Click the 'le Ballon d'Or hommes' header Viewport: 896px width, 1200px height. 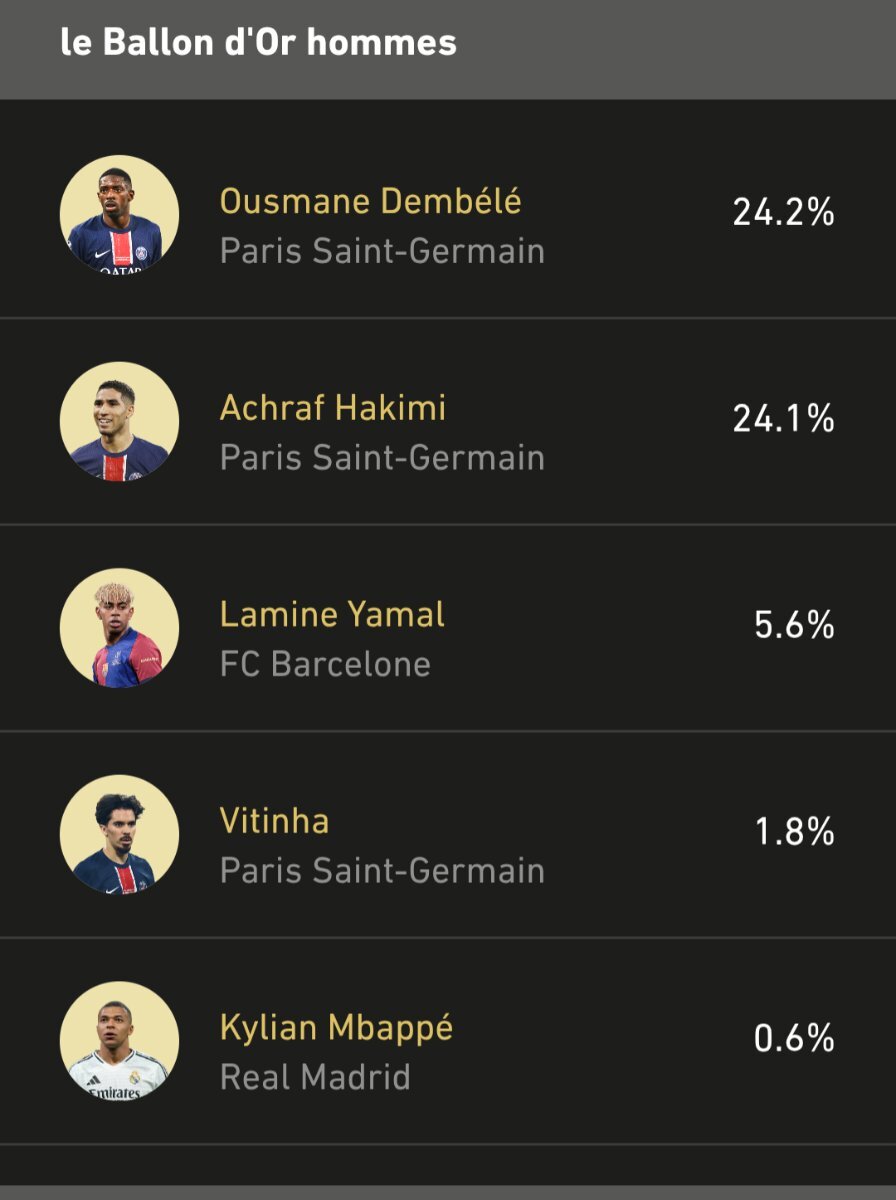tap(258, 42)
